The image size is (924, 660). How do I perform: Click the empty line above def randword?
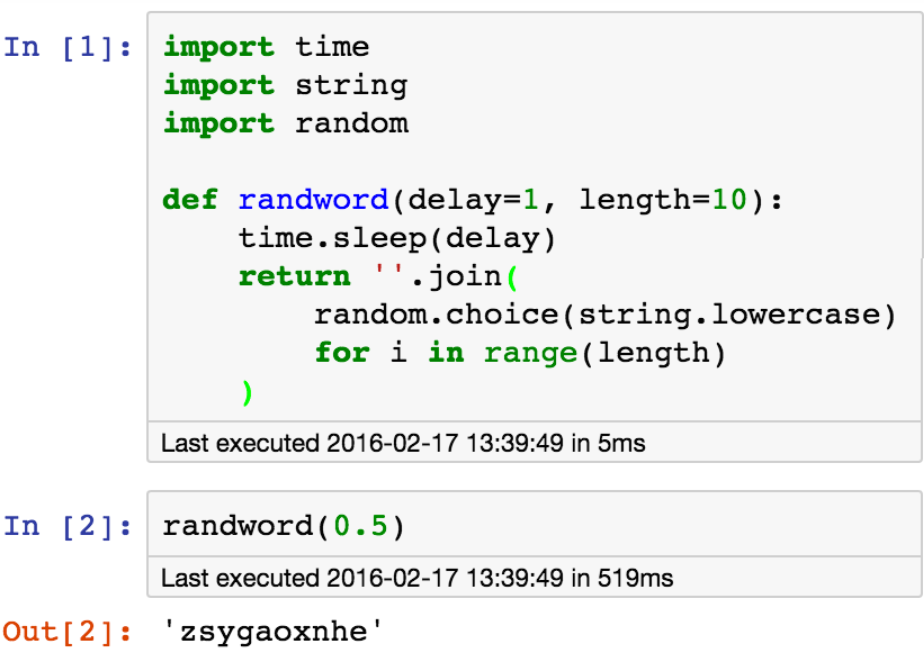pos(400,162)
